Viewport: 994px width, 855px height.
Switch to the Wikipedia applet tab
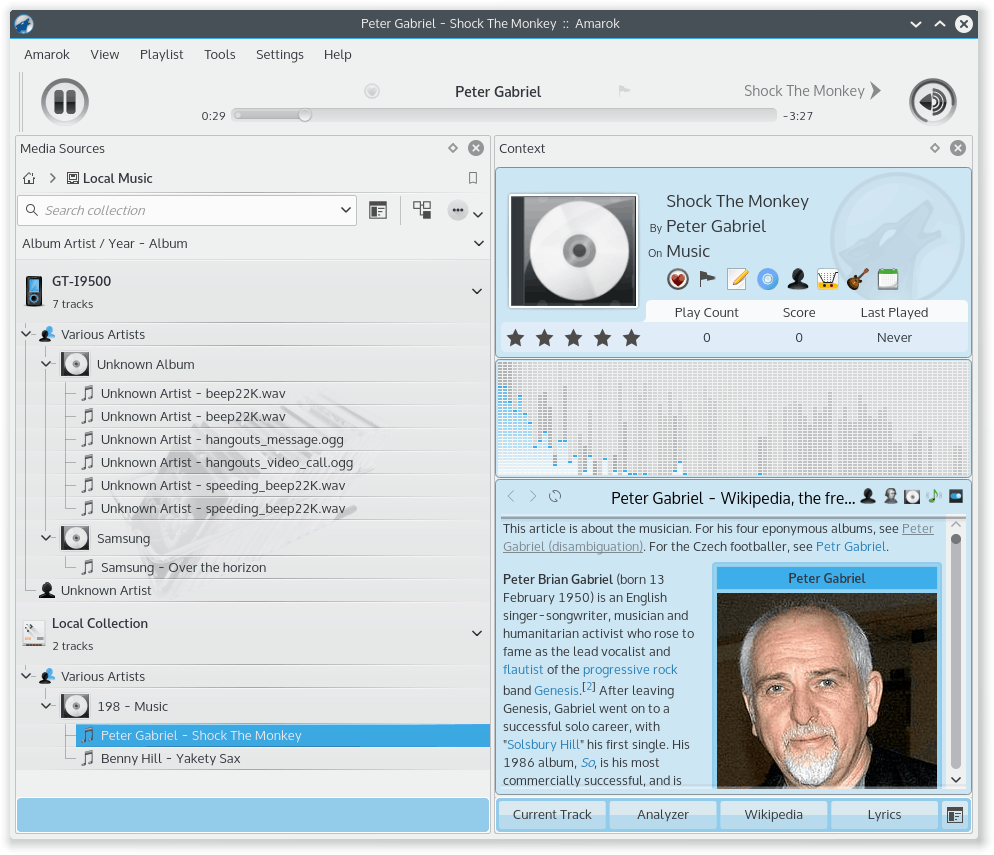click(x=773, y=814)
